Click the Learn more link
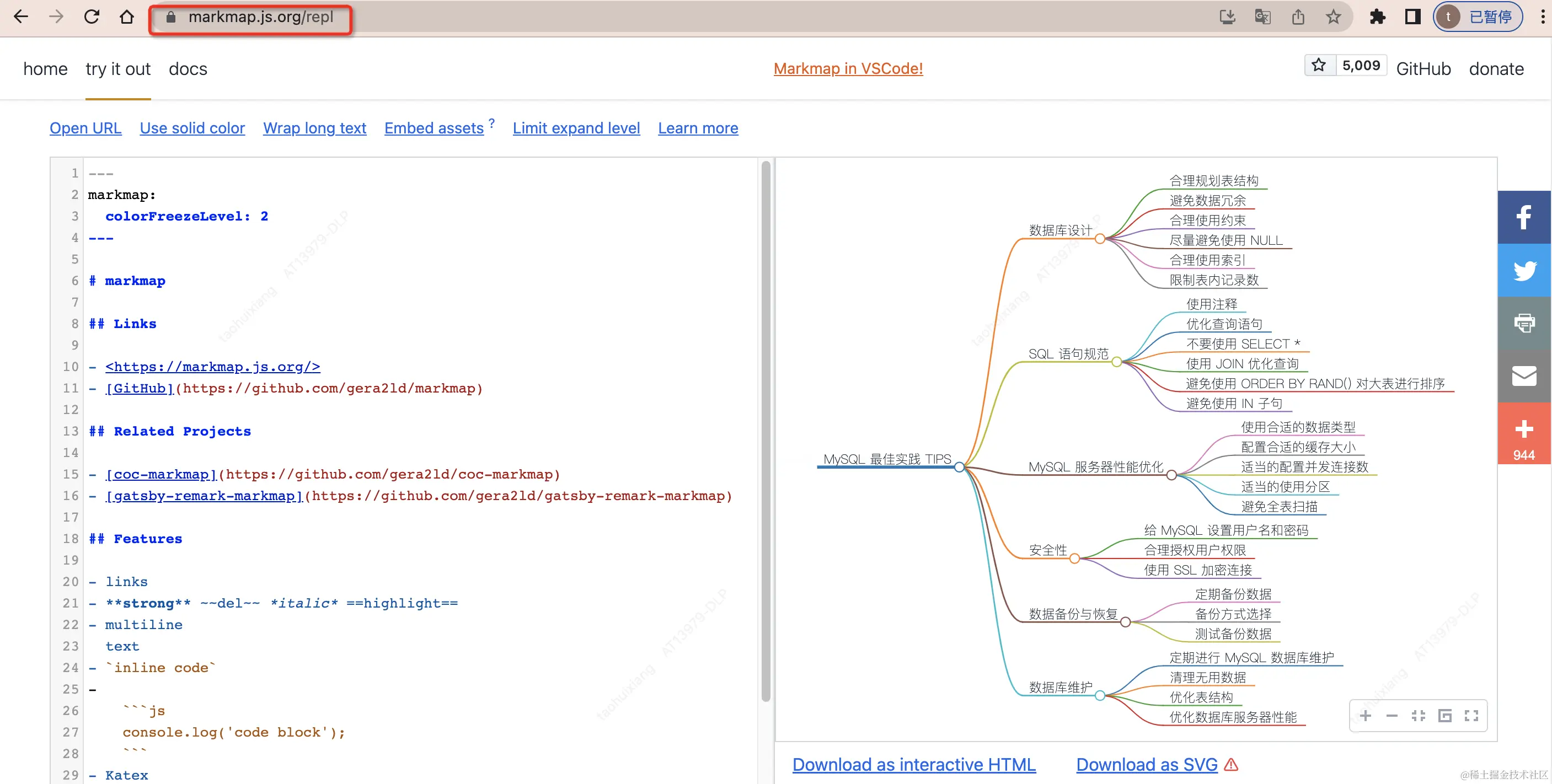1552x784 pixels. (x=698, y=128)
